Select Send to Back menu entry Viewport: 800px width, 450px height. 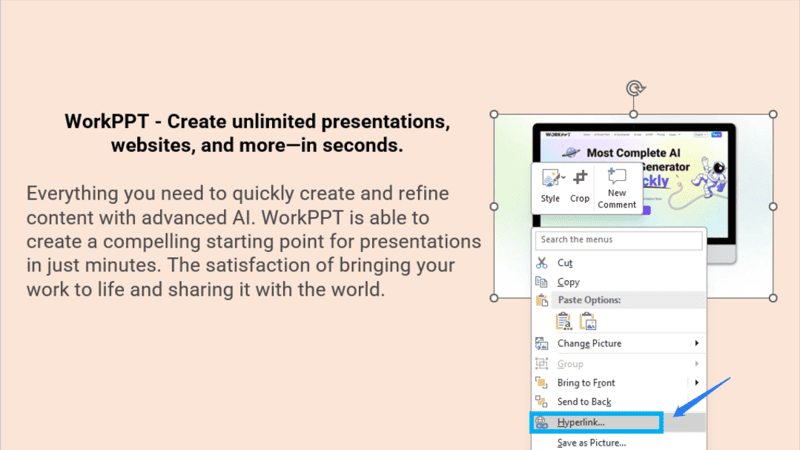[x=586, y=401]
